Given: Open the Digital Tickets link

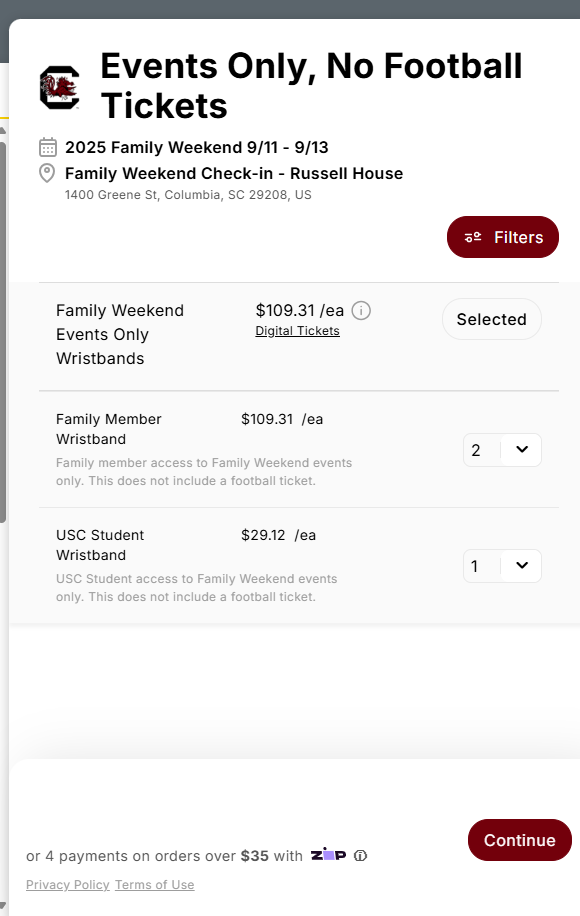Looking at the screenshot, I should tap(297, 331).
